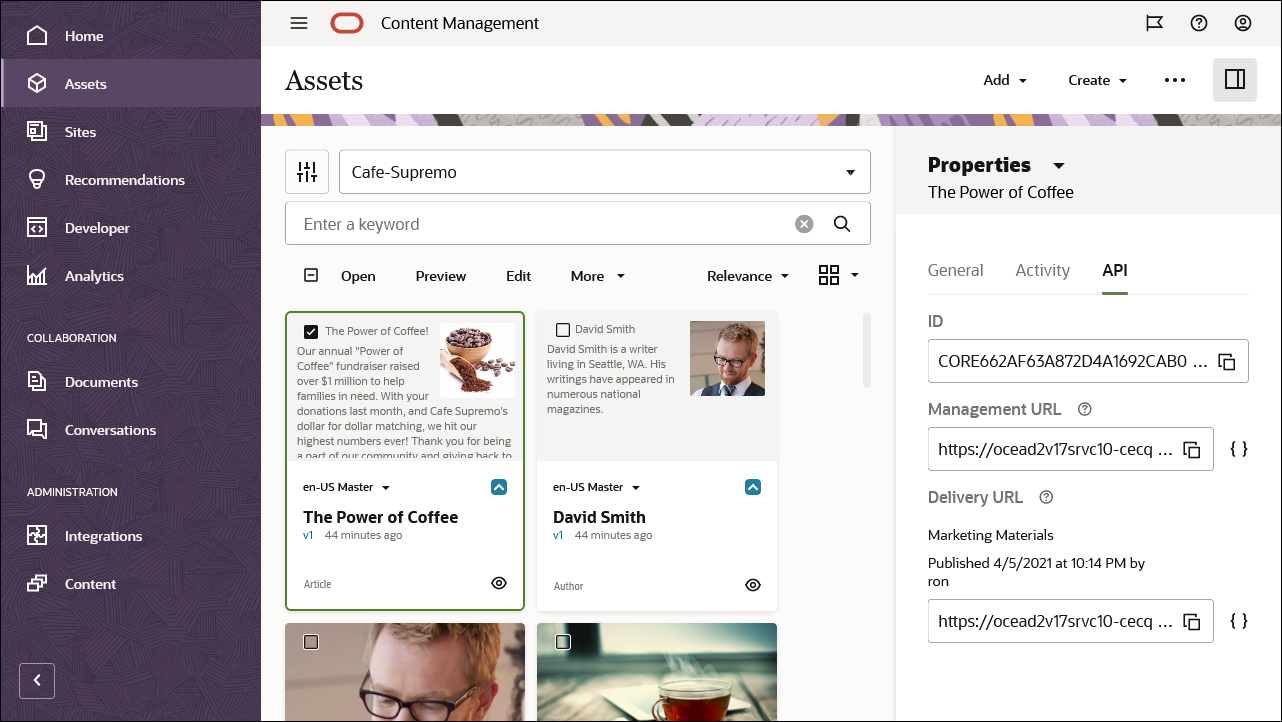This screenshot has width=1282, height=722.
Task: Go to Assets in the sidebar
Action: click(131, 84)
